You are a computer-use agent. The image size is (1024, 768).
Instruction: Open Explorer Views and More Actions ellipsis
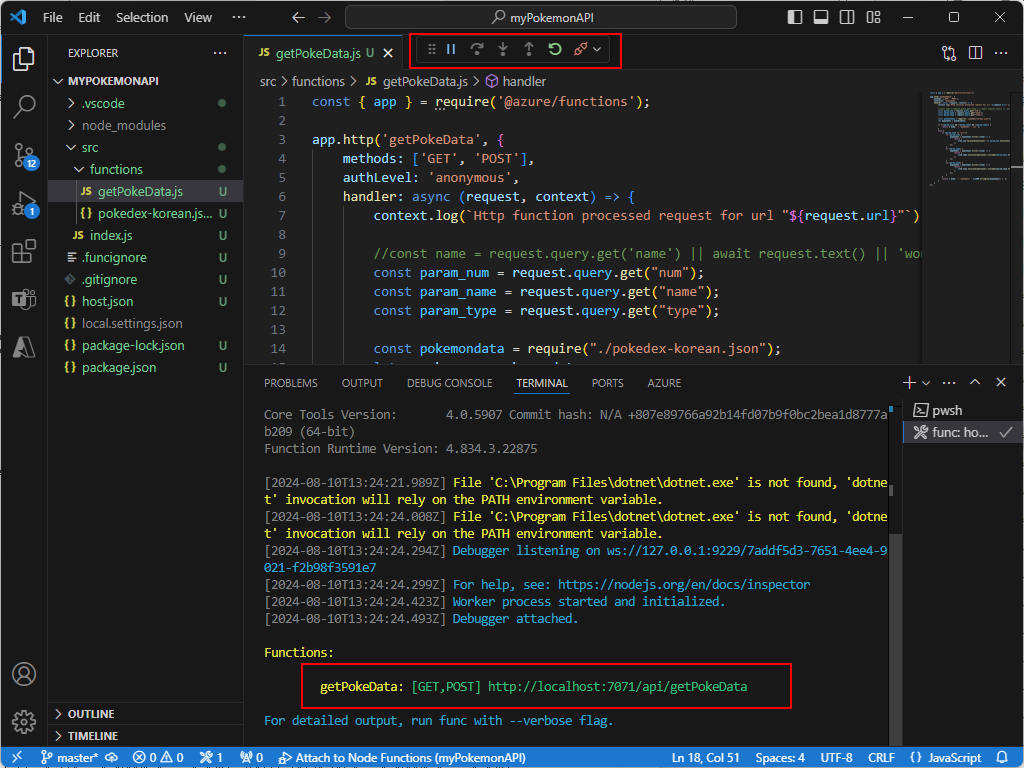(220, 53)
